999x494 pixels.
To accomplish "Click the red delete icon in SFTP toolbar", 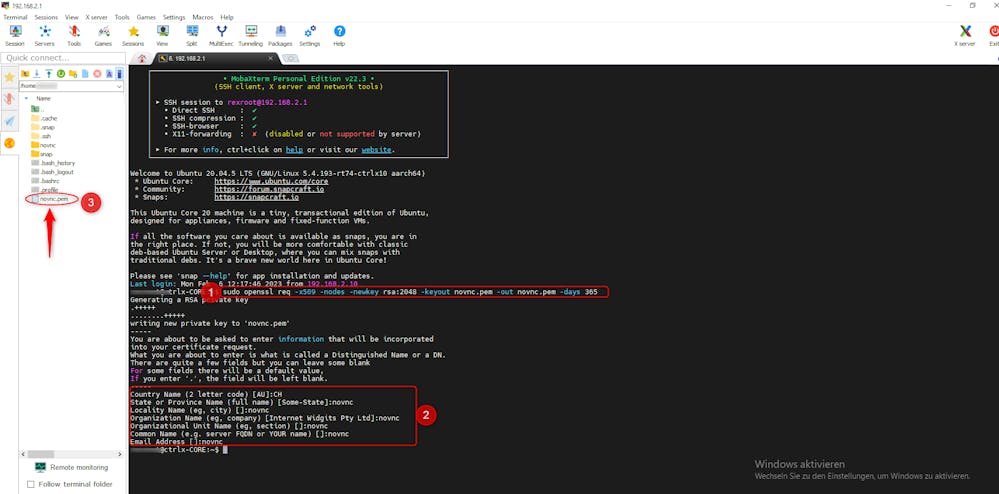I will (97, 74).
